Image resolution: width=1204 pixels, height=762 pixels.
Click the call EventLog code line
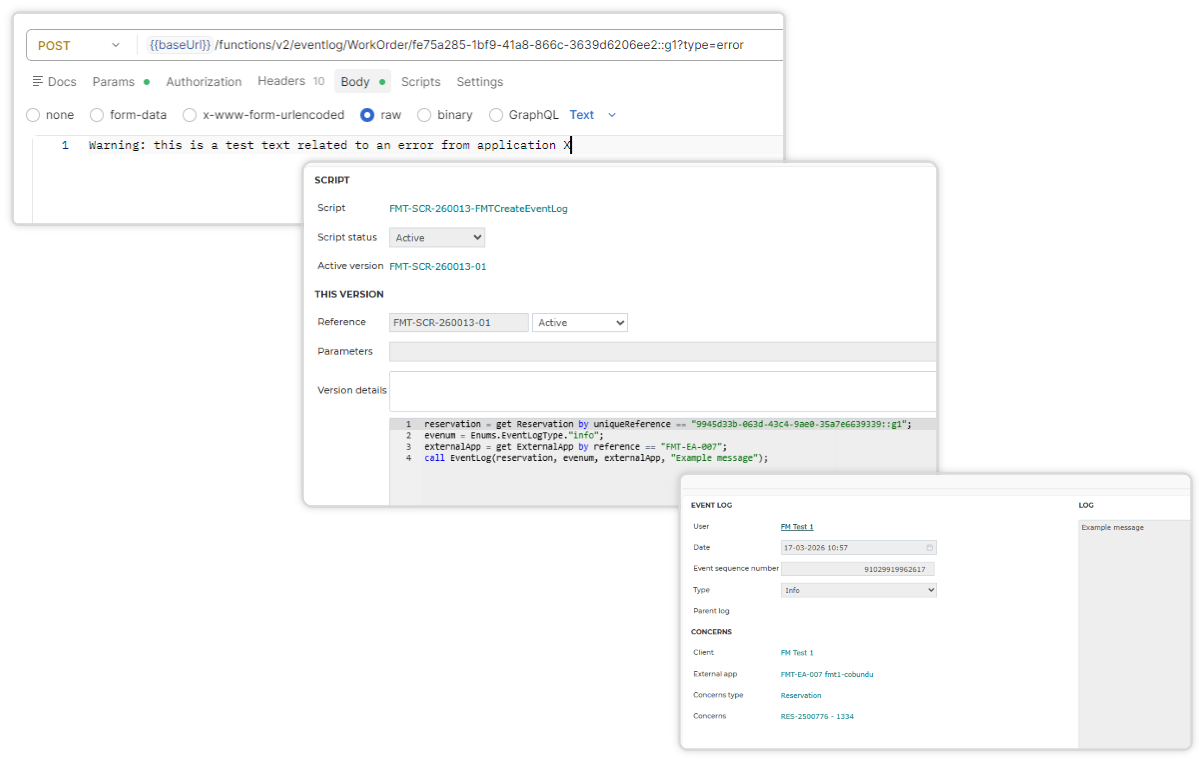coord(595,458)
